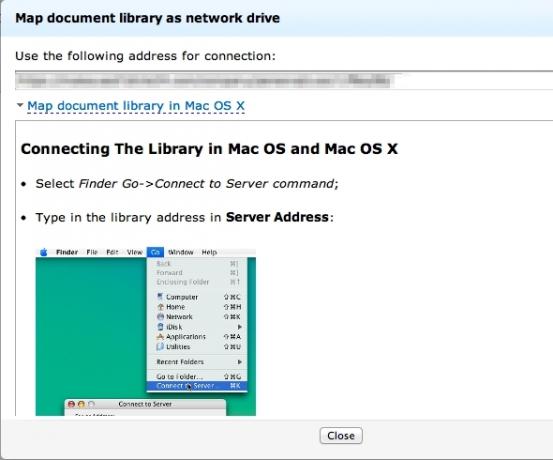This screenshot has width=553, height=460.
Task: Expand the iDisk submenu arrow
Action: (x=240, y=327)
